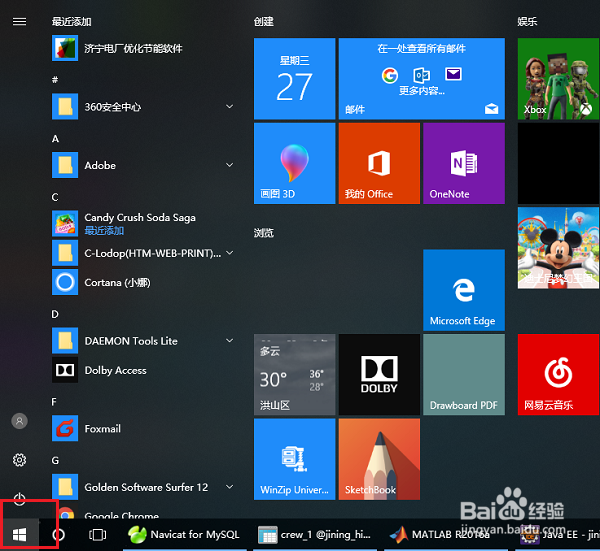Switch to MATLAB R2016a on taskbar

click(444, 535)
